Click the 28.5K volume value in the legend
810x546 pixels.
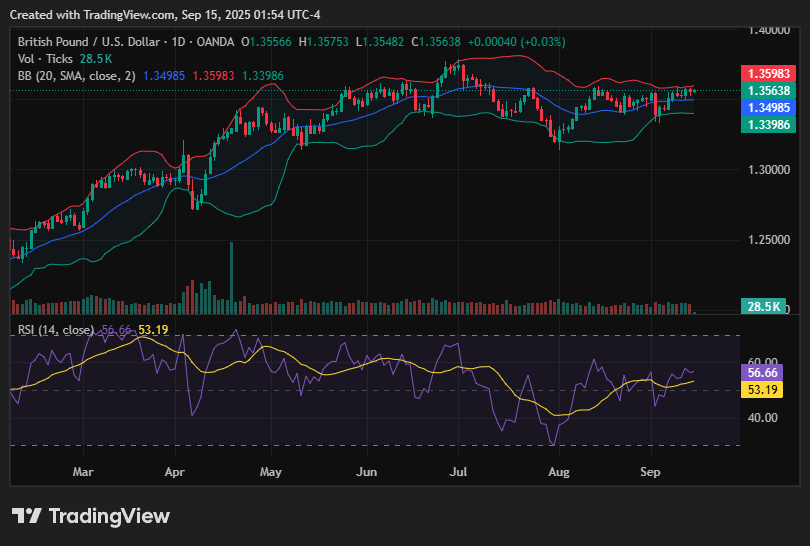tap(96, 59)
